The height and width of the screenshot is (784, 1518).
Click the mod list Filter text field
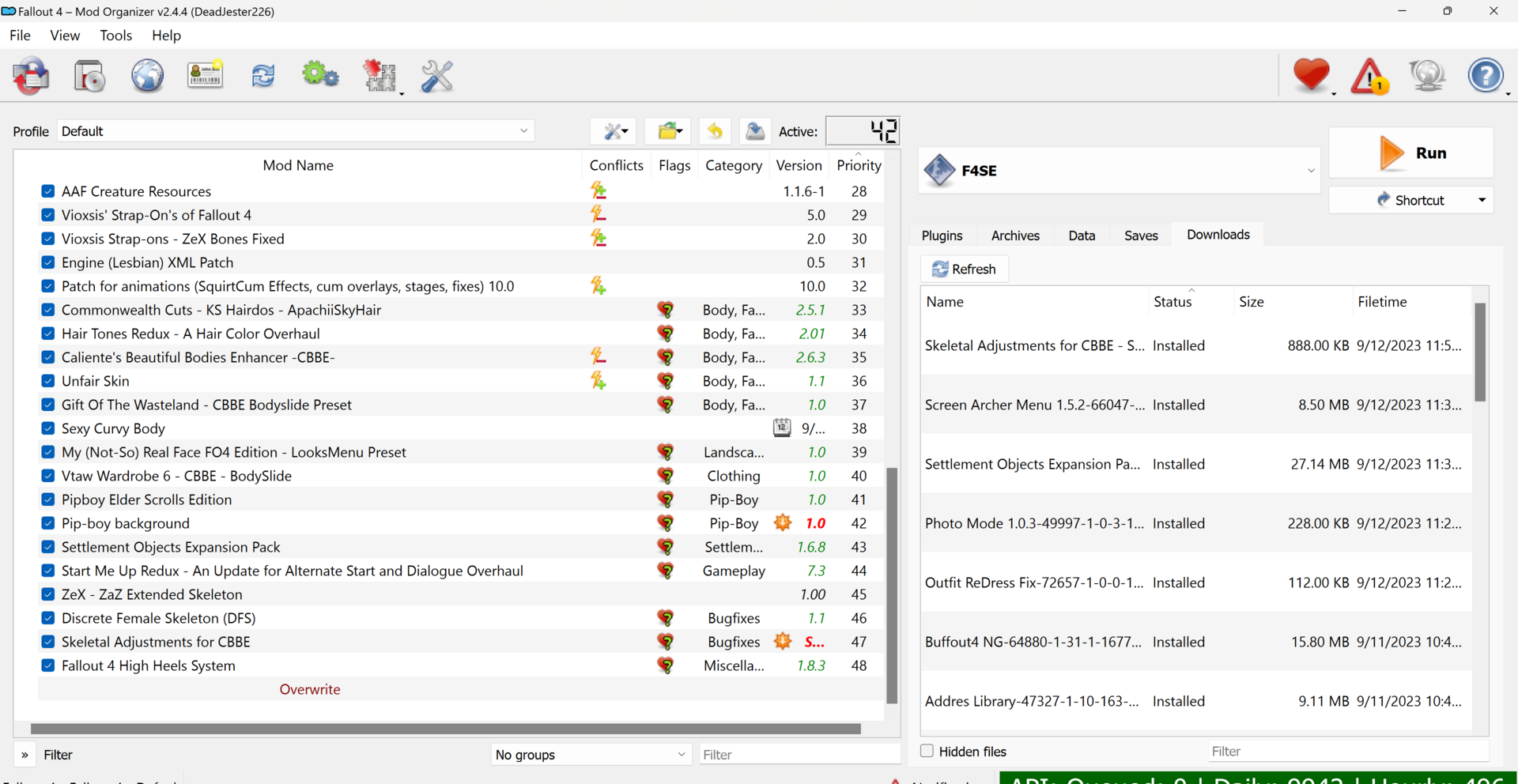point(799,755)
